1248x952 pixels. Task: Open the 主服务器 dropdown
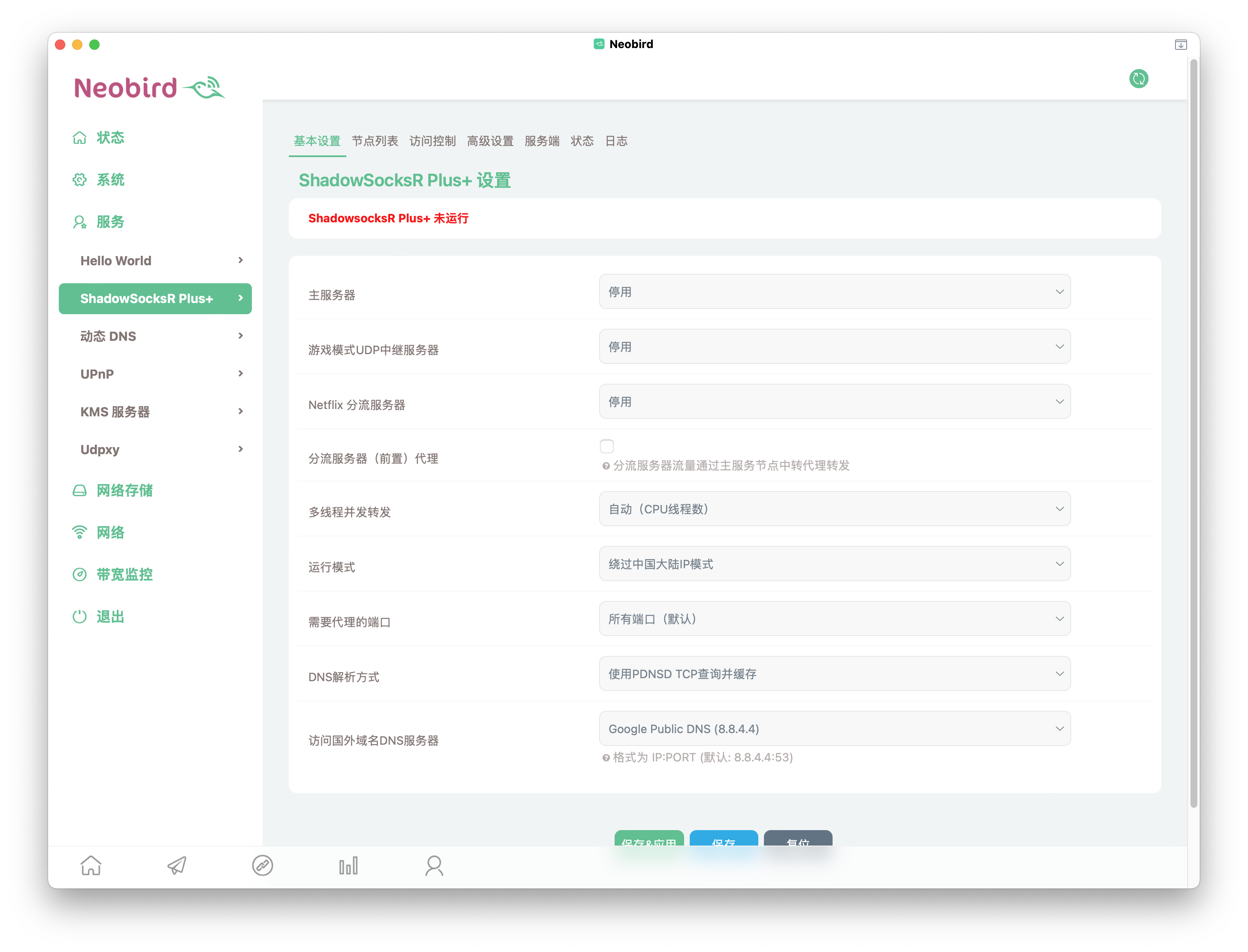834,292
